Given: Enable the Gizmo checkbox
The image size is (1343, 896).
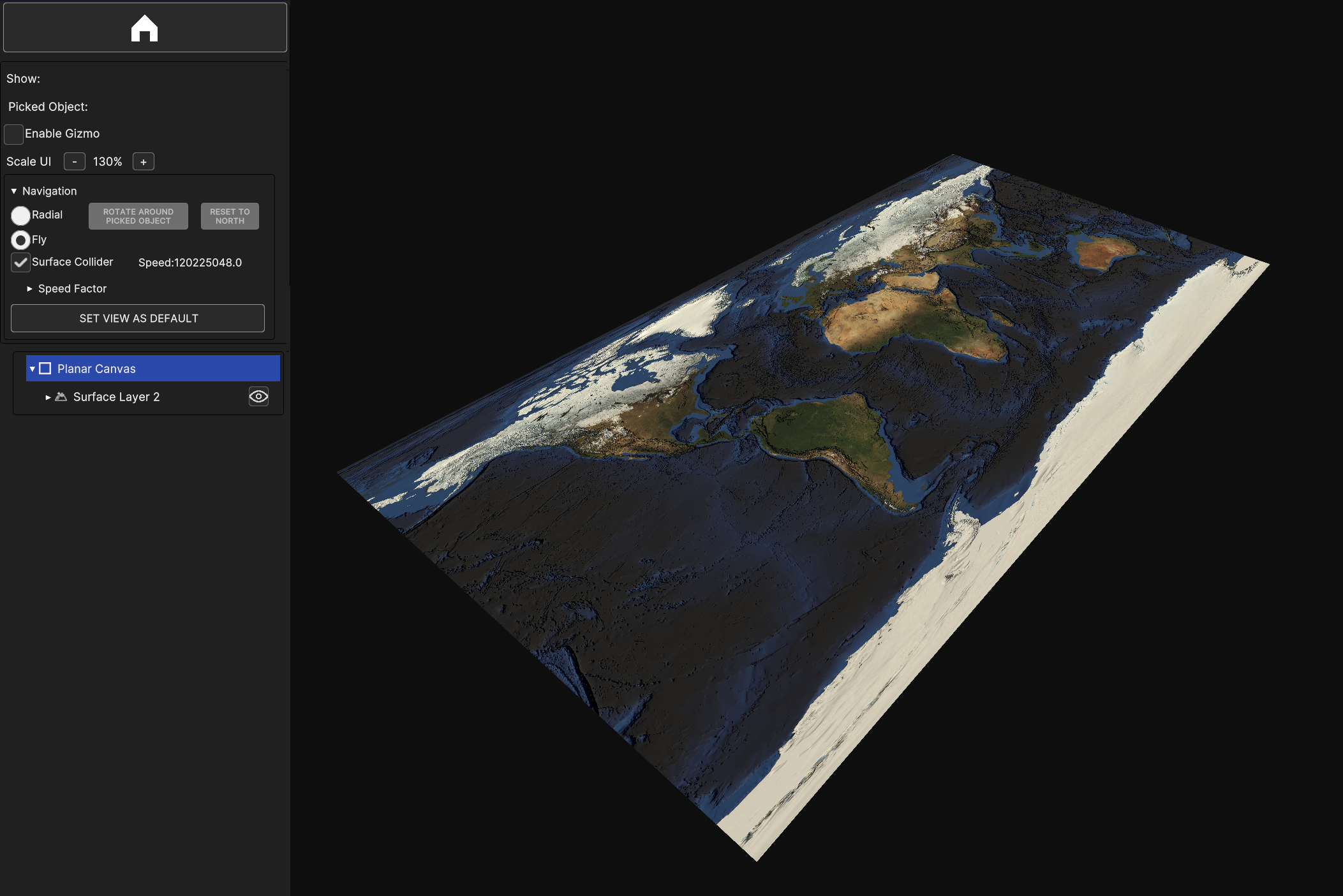Looking at the screenshot, I should (x=14, y=134).
